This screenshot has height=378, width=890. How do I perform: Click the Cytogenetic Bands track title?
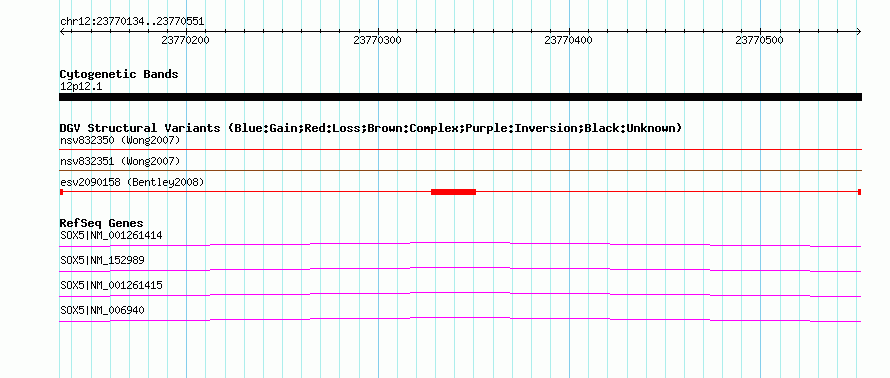tap(119, 74)
